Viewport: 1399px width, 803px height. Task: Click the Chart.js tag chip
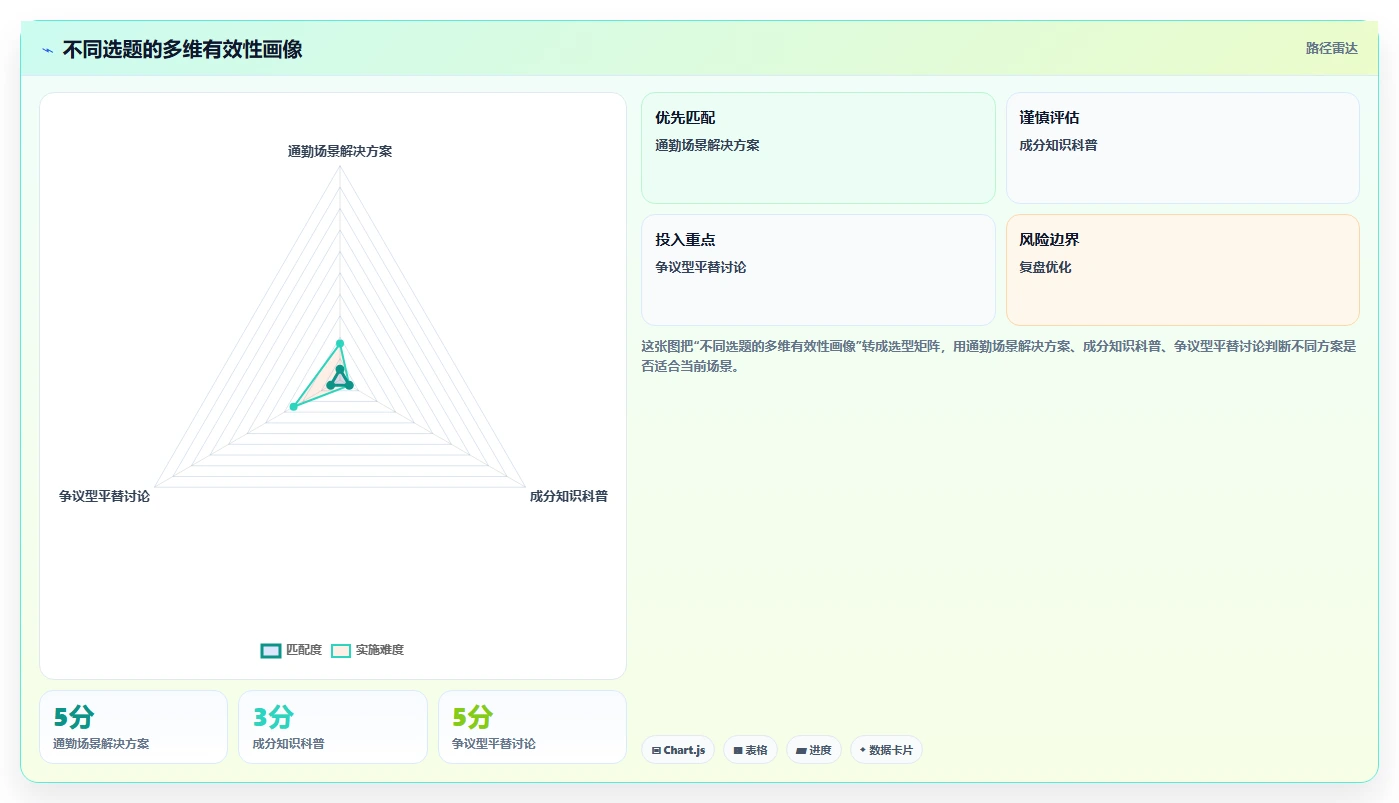tap(678, 750)
